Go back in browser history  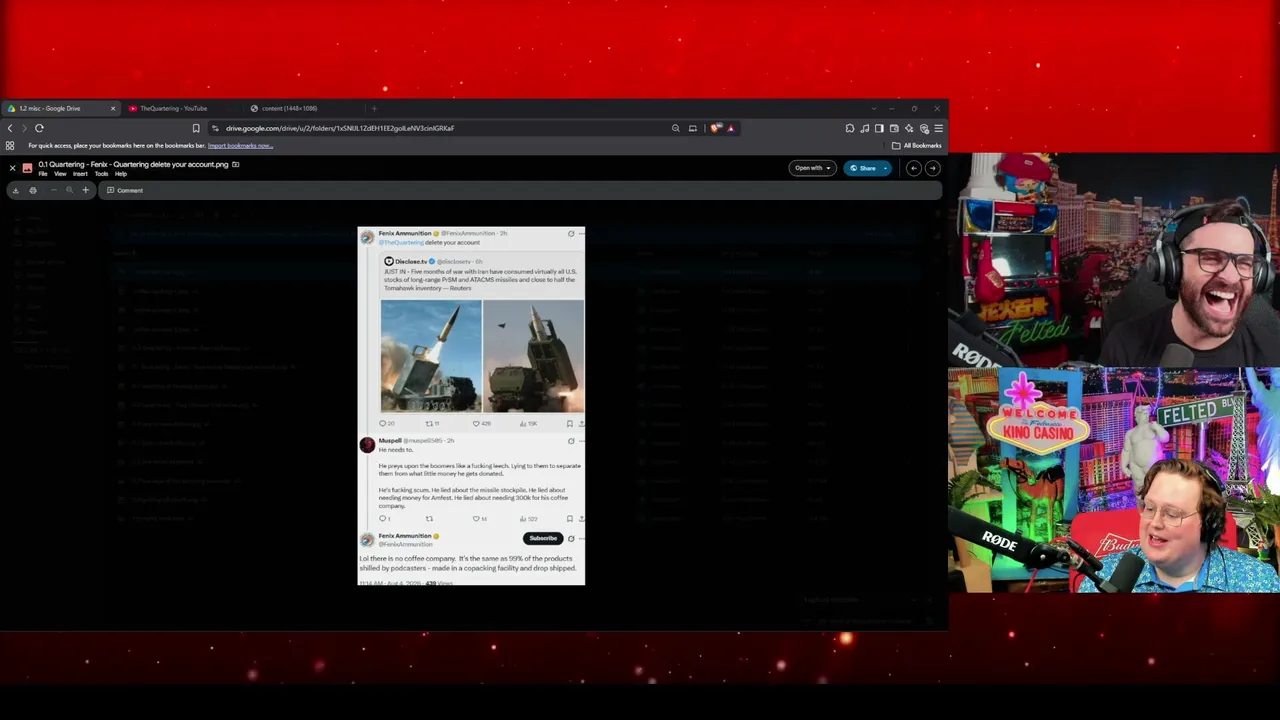[10, 128]
